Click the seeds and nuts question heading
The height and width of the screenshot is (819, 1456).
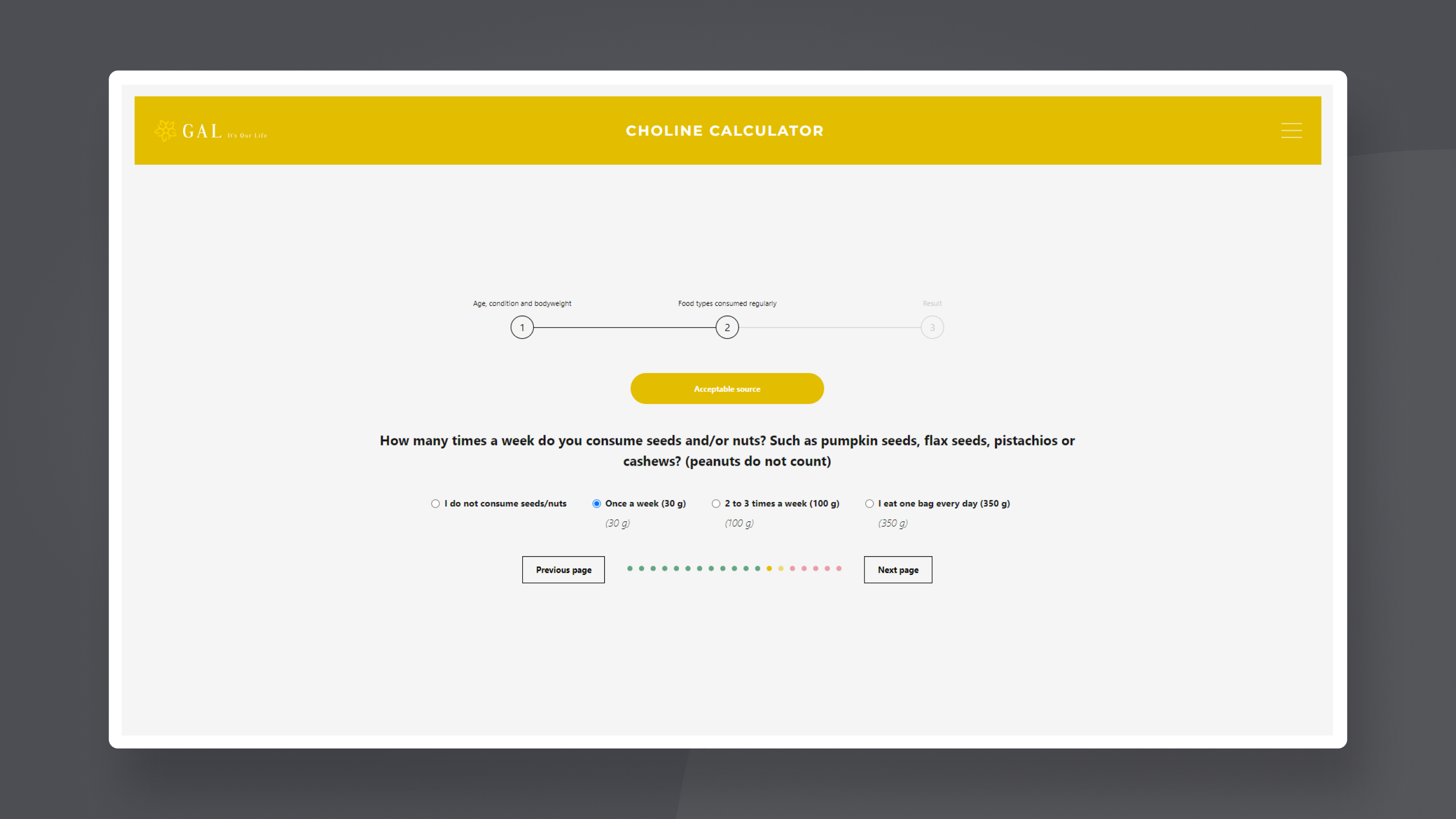point(727,450)
